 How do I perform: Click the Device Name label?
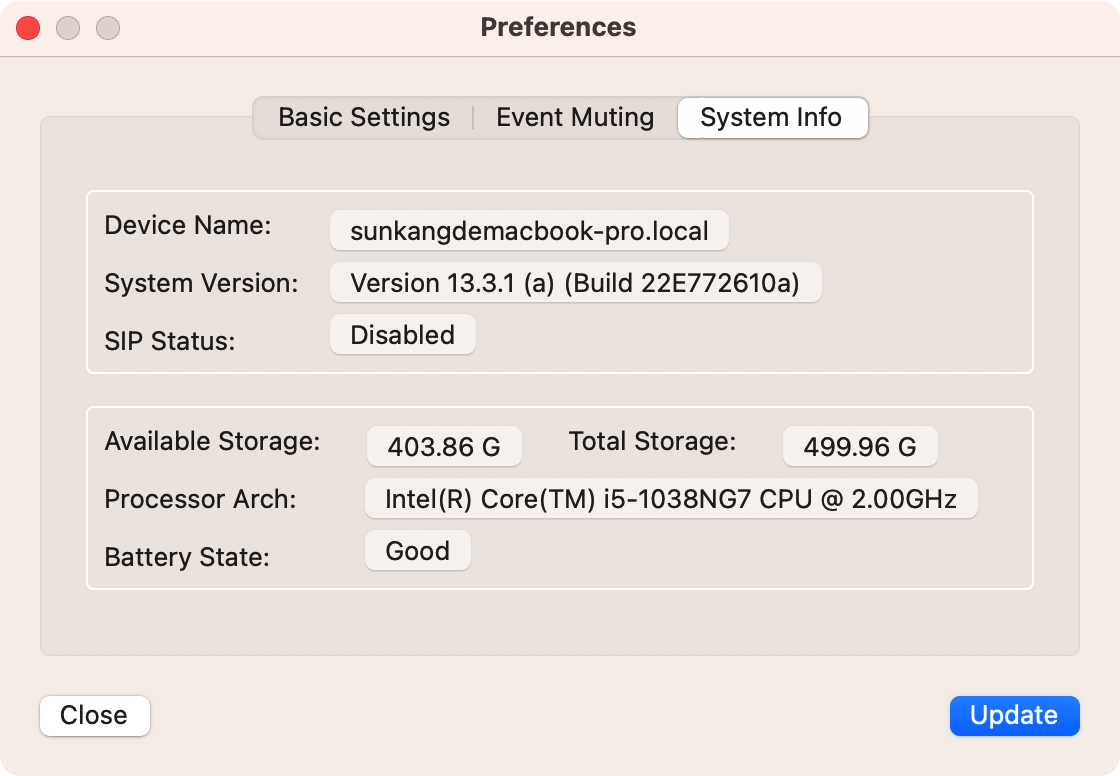[x=188, y=225]
